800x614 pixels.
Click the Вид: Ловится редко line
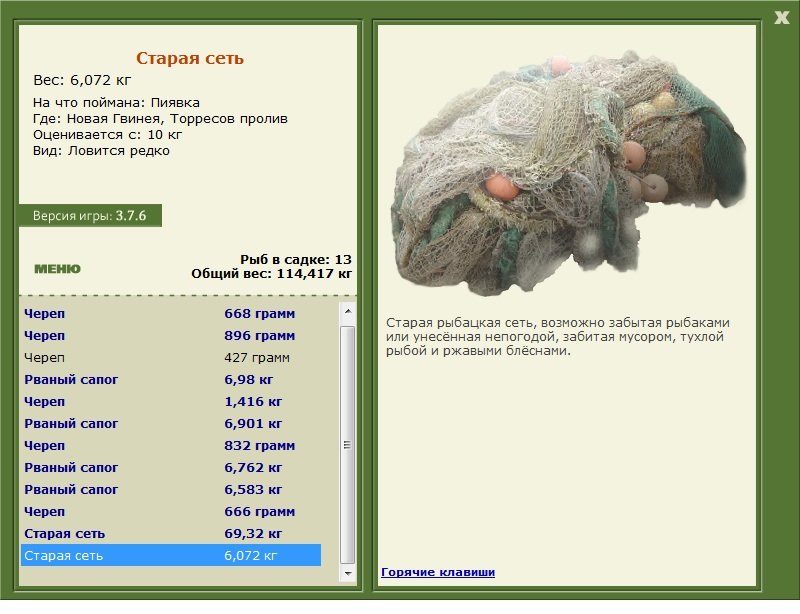[x=102, y=151]
